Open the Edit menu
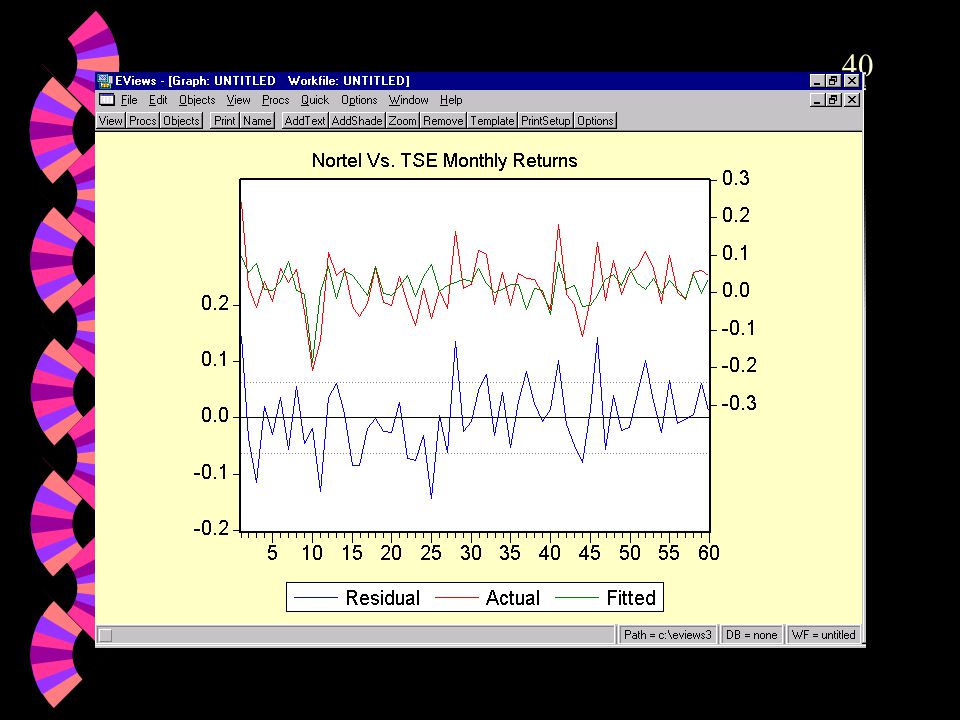Image resolution: width=960 pixels, height=720 pixels. coord(158,100)
